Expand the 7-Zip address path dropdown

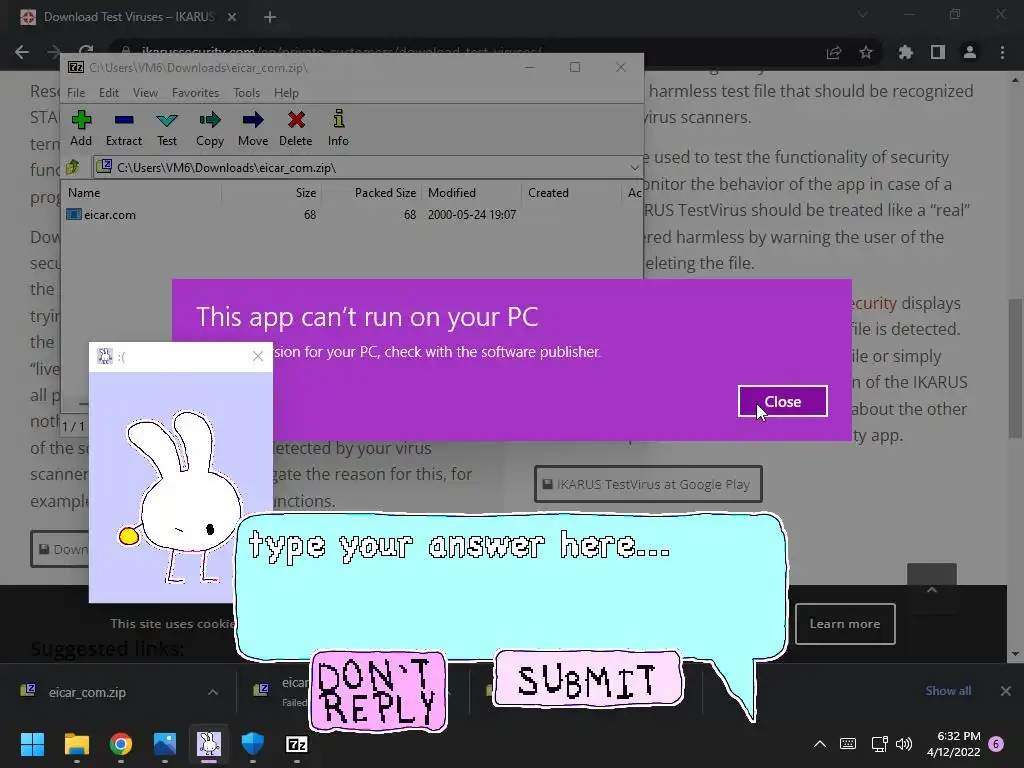tap(634, 168)
